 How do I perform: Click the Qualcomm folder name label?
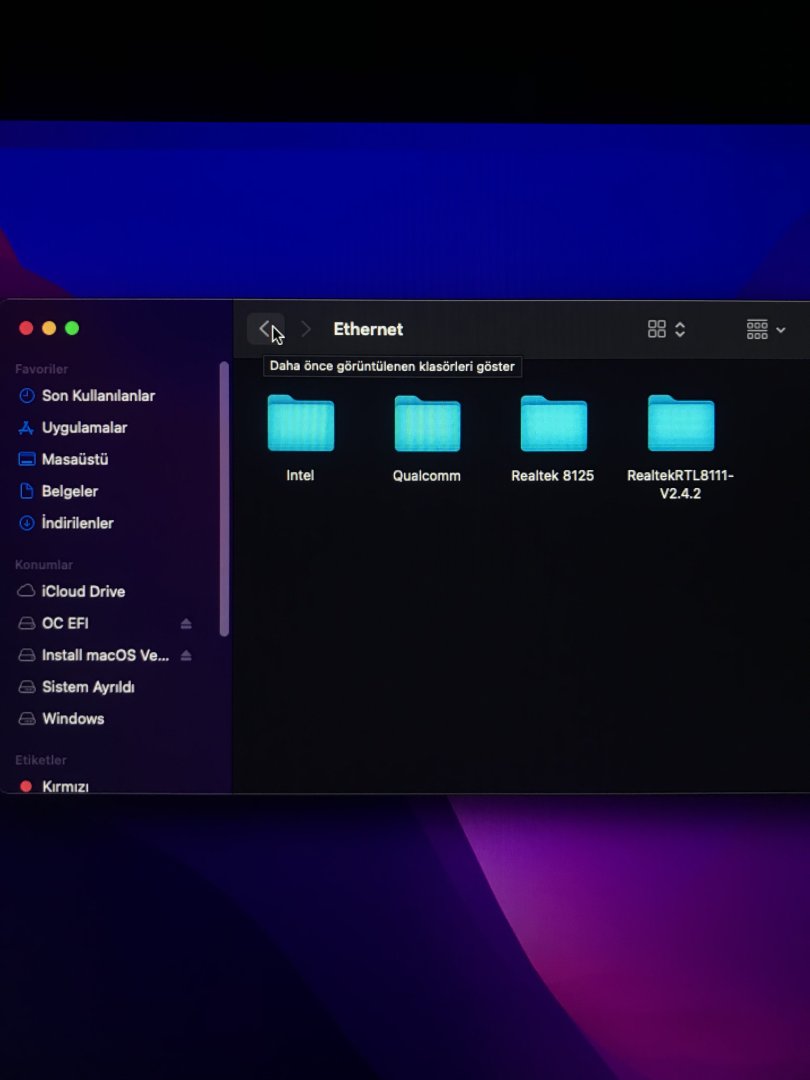(426, 475)
